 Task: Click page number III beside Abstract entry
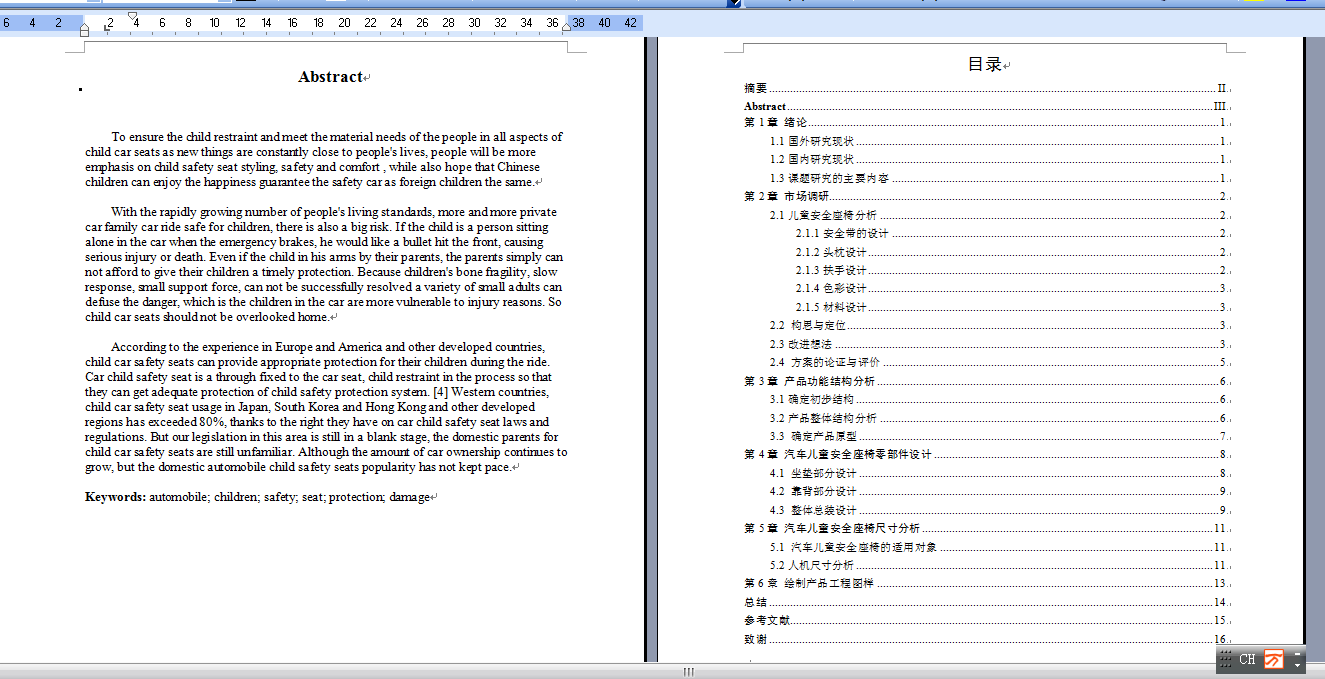[x=1220, y=106]
